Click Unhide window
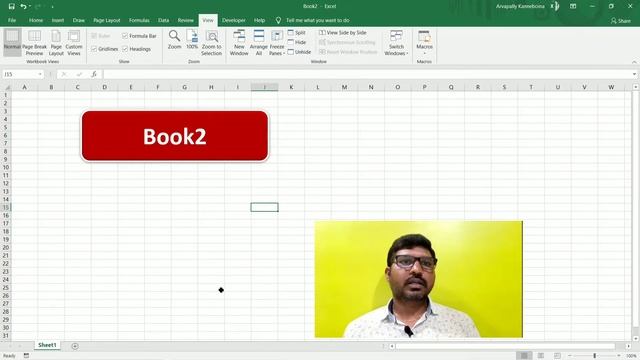 point(299,52)
